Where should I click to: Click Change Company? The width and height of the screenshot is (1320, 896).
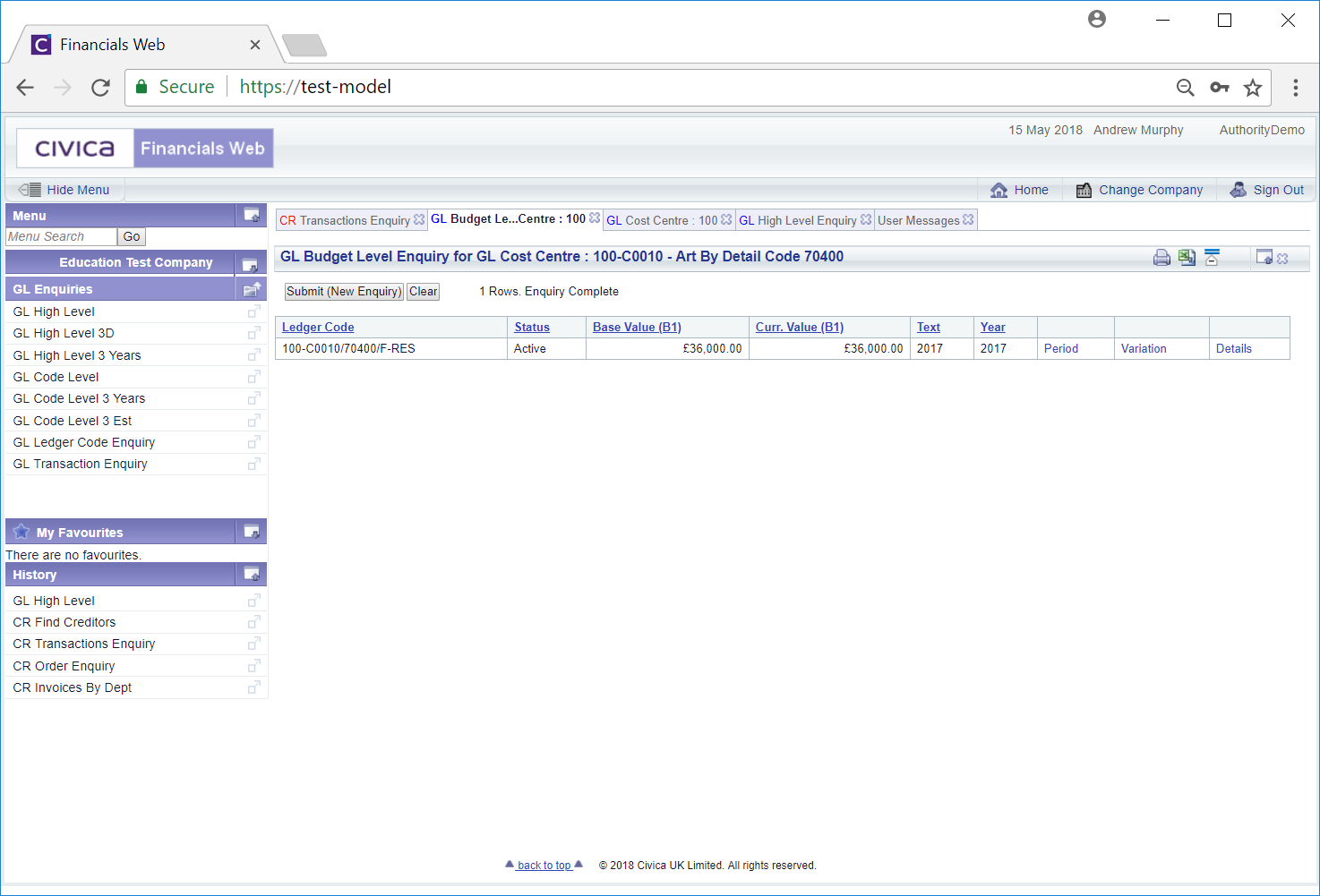[1139, 190]
